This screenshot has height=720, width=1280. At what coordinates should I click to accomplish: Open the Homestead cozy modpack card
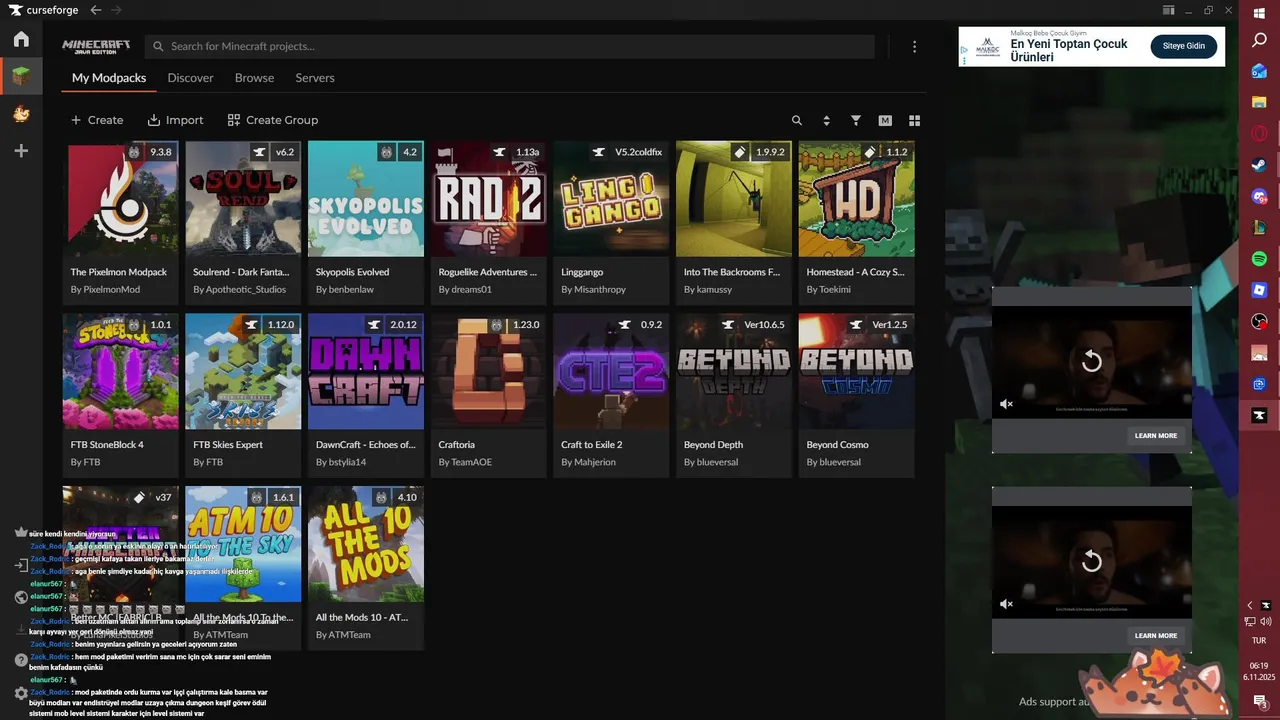click(856, 222)
